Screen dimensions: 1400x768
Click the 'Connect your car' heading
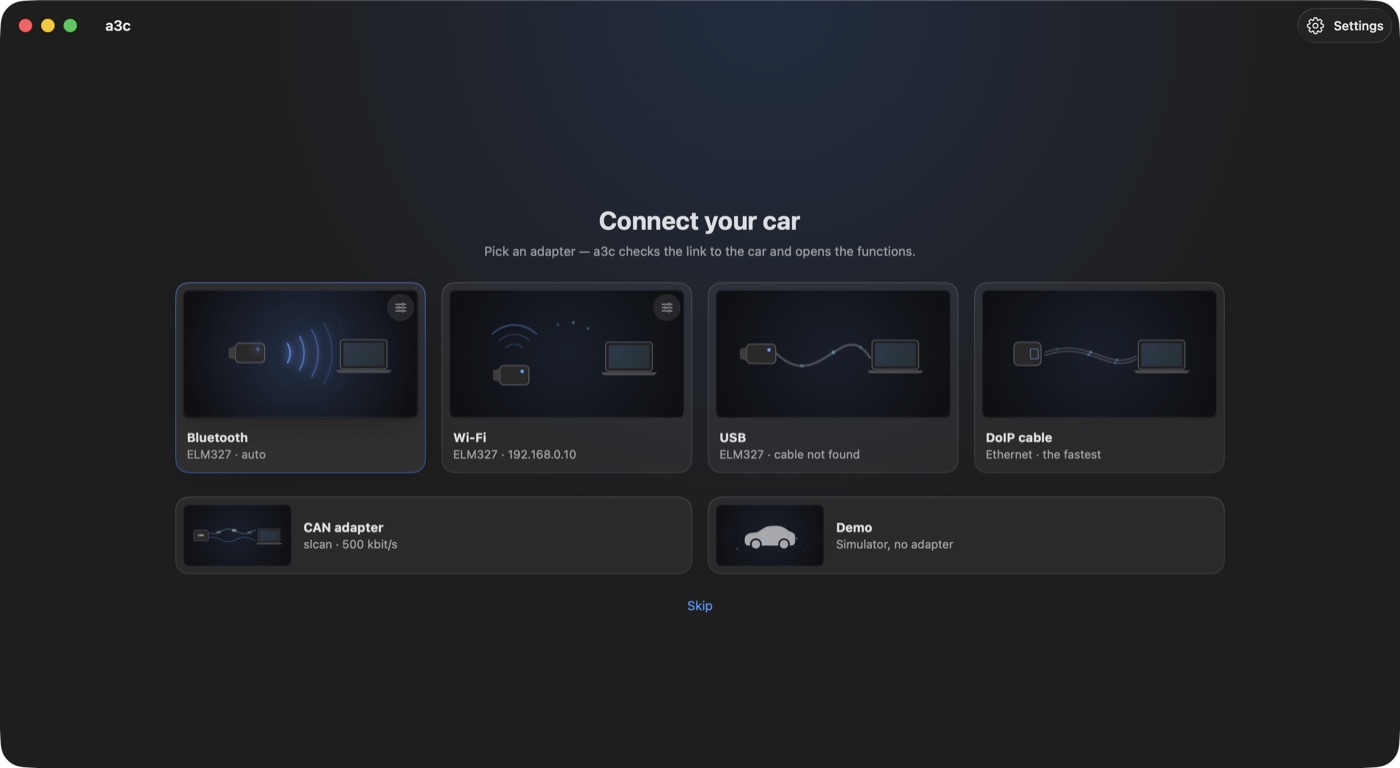click(699, 221)
